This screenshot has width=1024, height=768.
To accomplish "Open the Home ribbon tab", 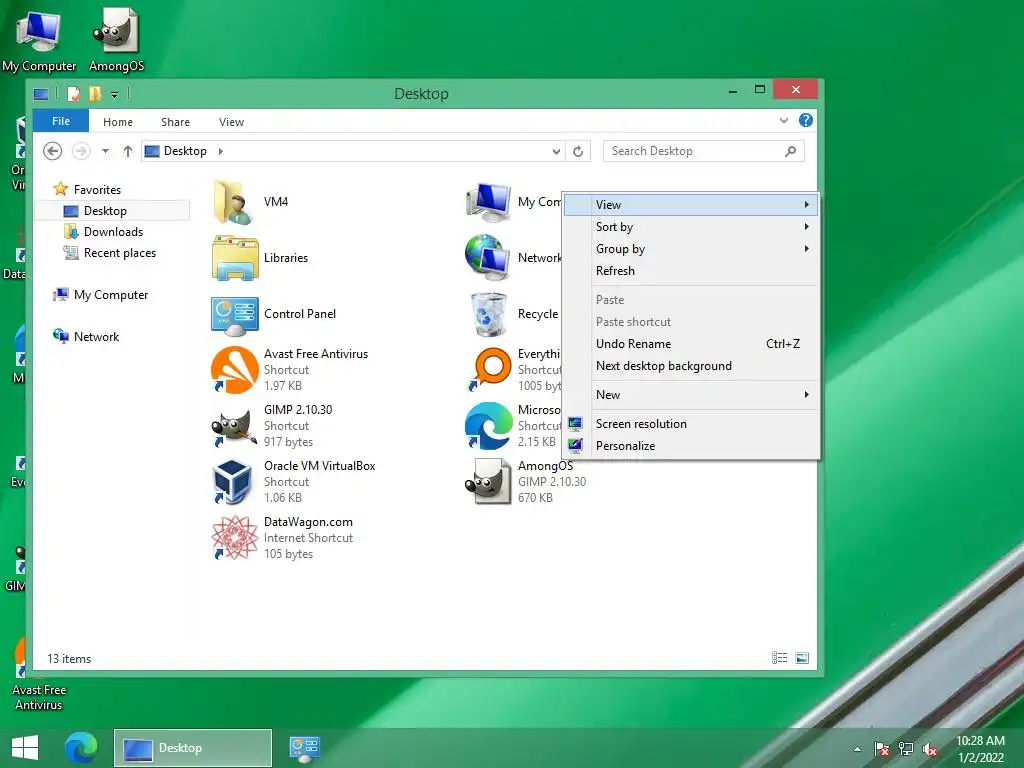I will [118, 122].
